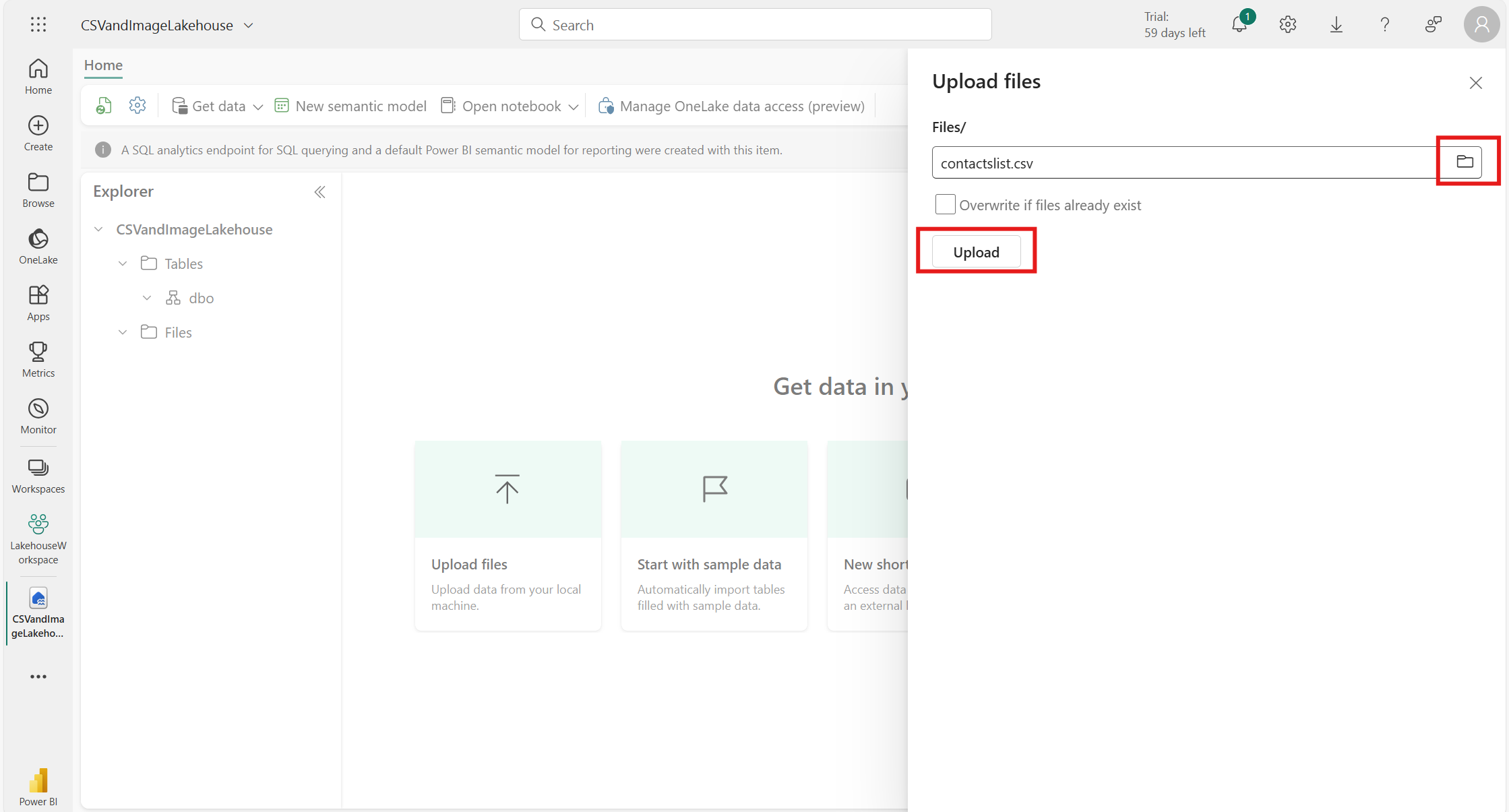Image resolution: width=1509 pixels, height=812 pixels.
Task: Click the Search input field
Action: pos(755,25)
